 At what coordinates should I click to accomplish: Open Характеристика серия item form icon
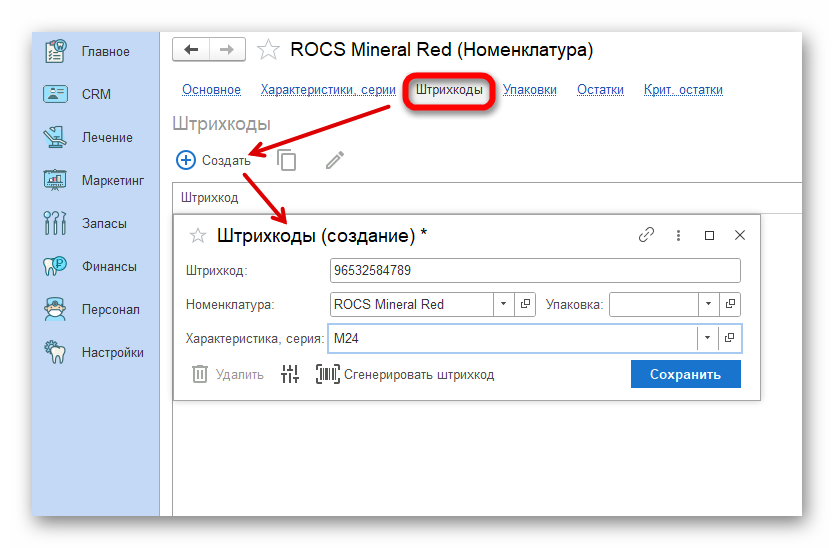click(730, 338)
